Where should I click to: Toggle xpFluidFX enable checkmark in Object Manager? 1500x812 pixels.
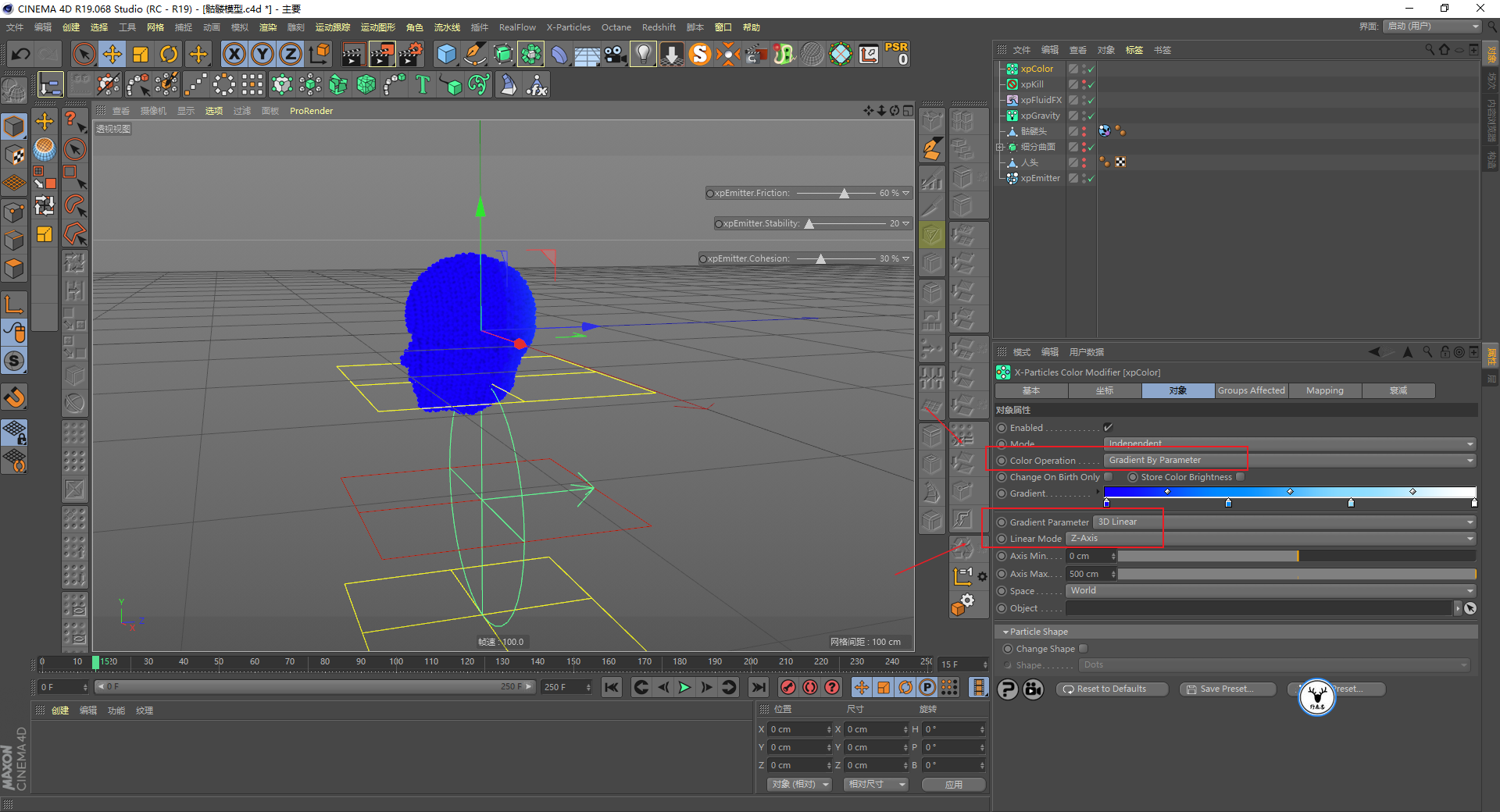point(1091,100)
